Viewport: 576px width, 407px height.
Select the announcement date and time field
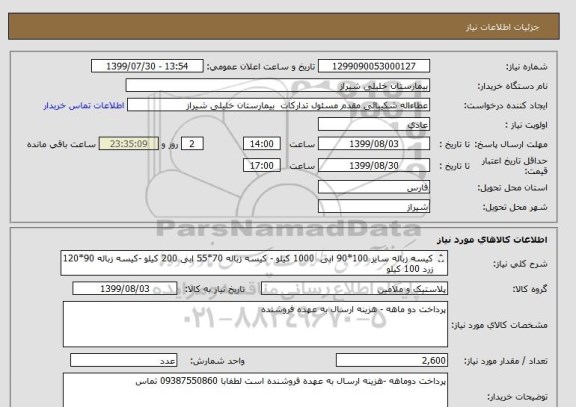click(147, 66)
